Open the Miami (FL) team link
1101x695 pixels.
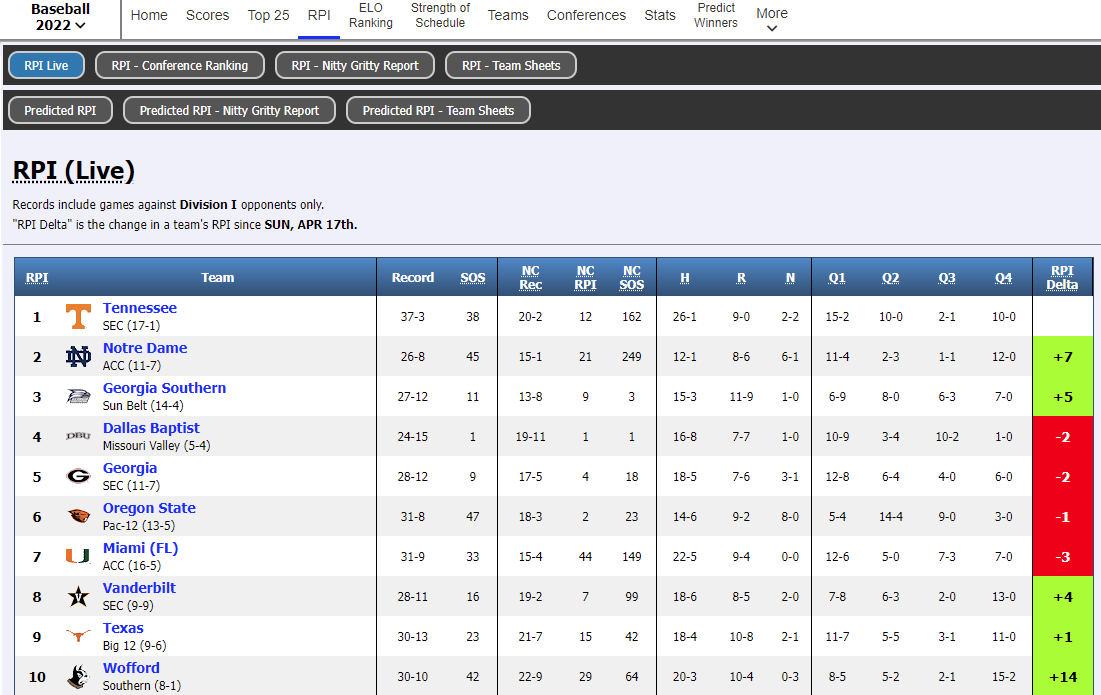140,548
